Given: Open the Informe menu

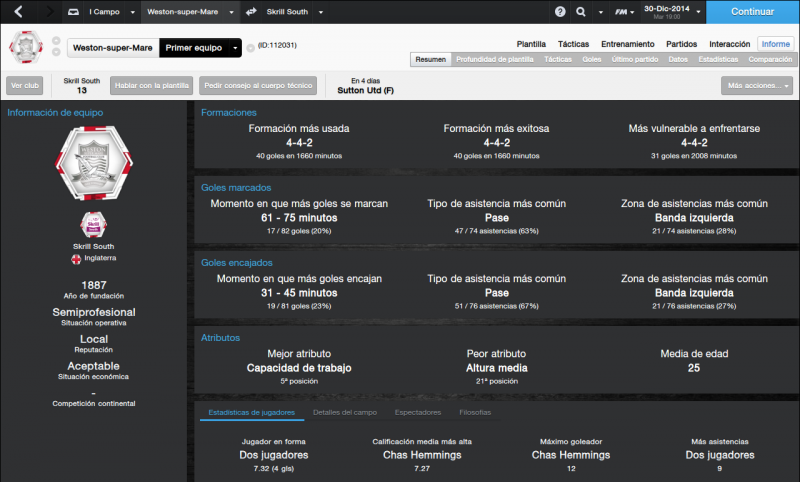Looking at the screenshot, I should pos(776,44).
